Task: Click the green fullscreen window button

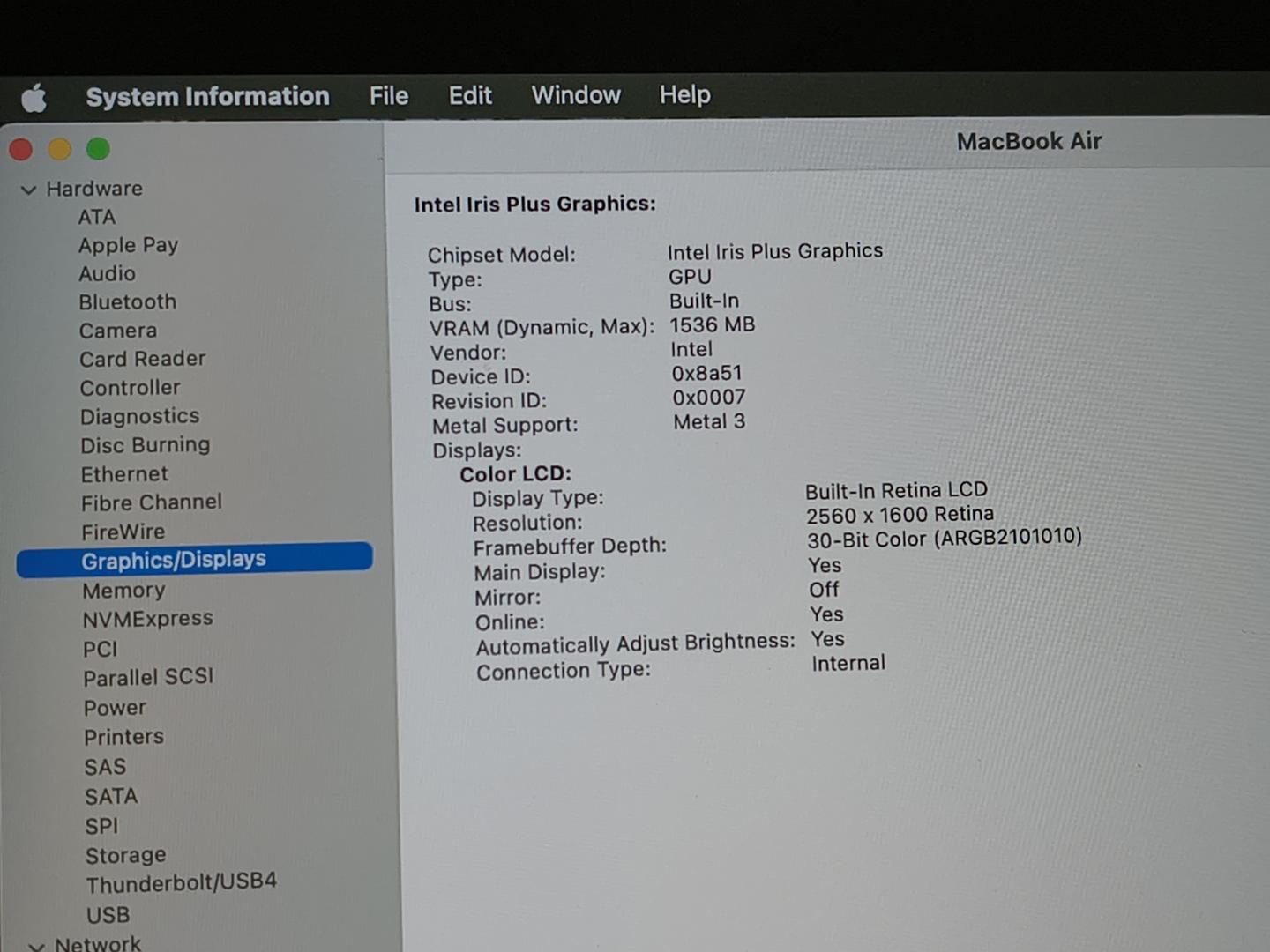Action: point(98,150)
